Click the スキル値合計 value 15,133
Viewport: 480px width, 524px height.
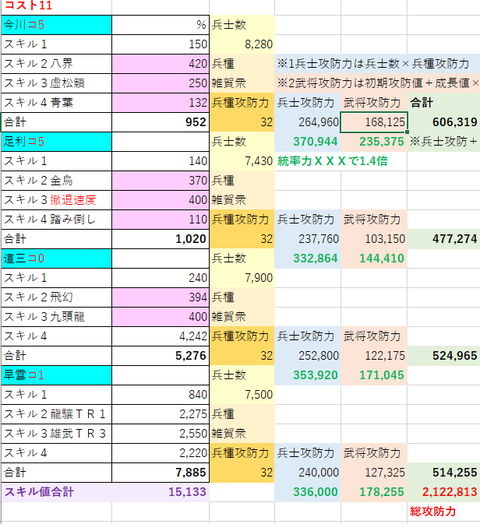coord(160,492)
